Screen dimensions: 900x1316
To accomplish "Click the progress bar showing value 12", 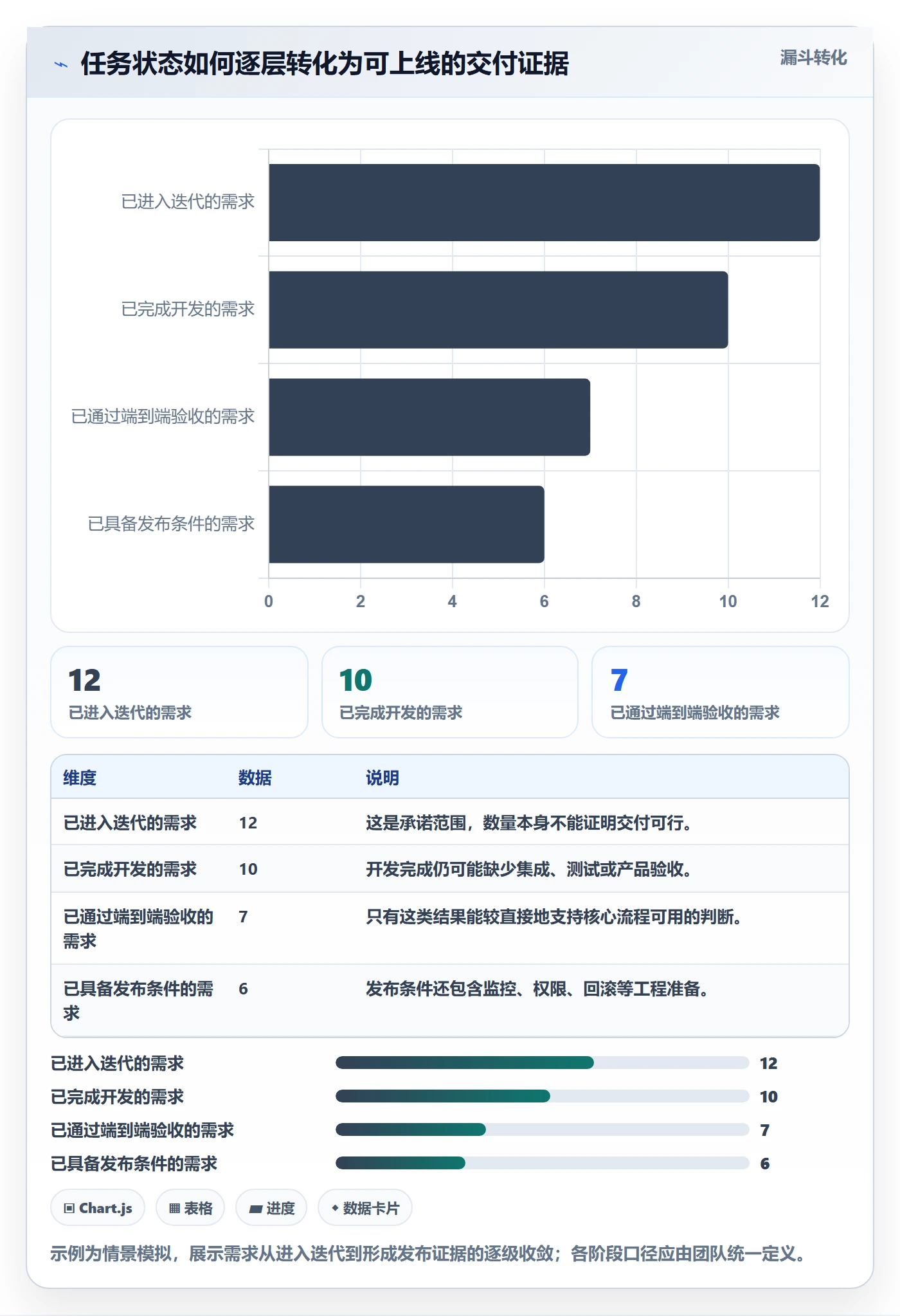I will pyautogui.click(x=543, y=1063).
